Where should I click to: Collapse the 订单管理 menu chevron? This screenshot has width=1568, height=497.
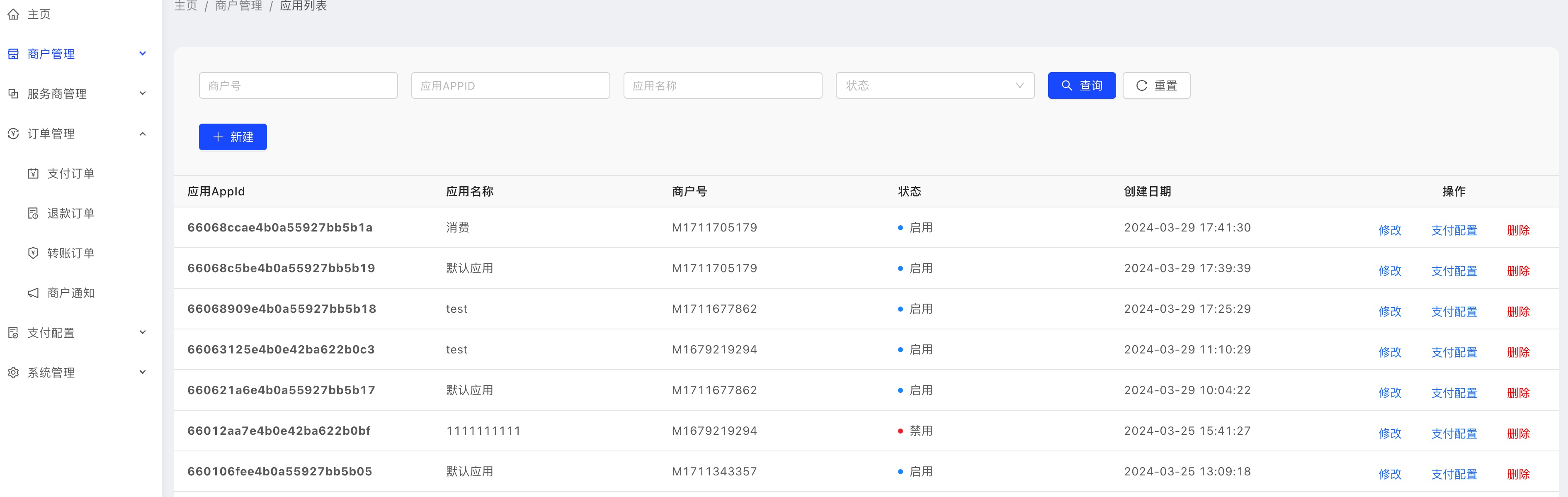pos(143,134)
